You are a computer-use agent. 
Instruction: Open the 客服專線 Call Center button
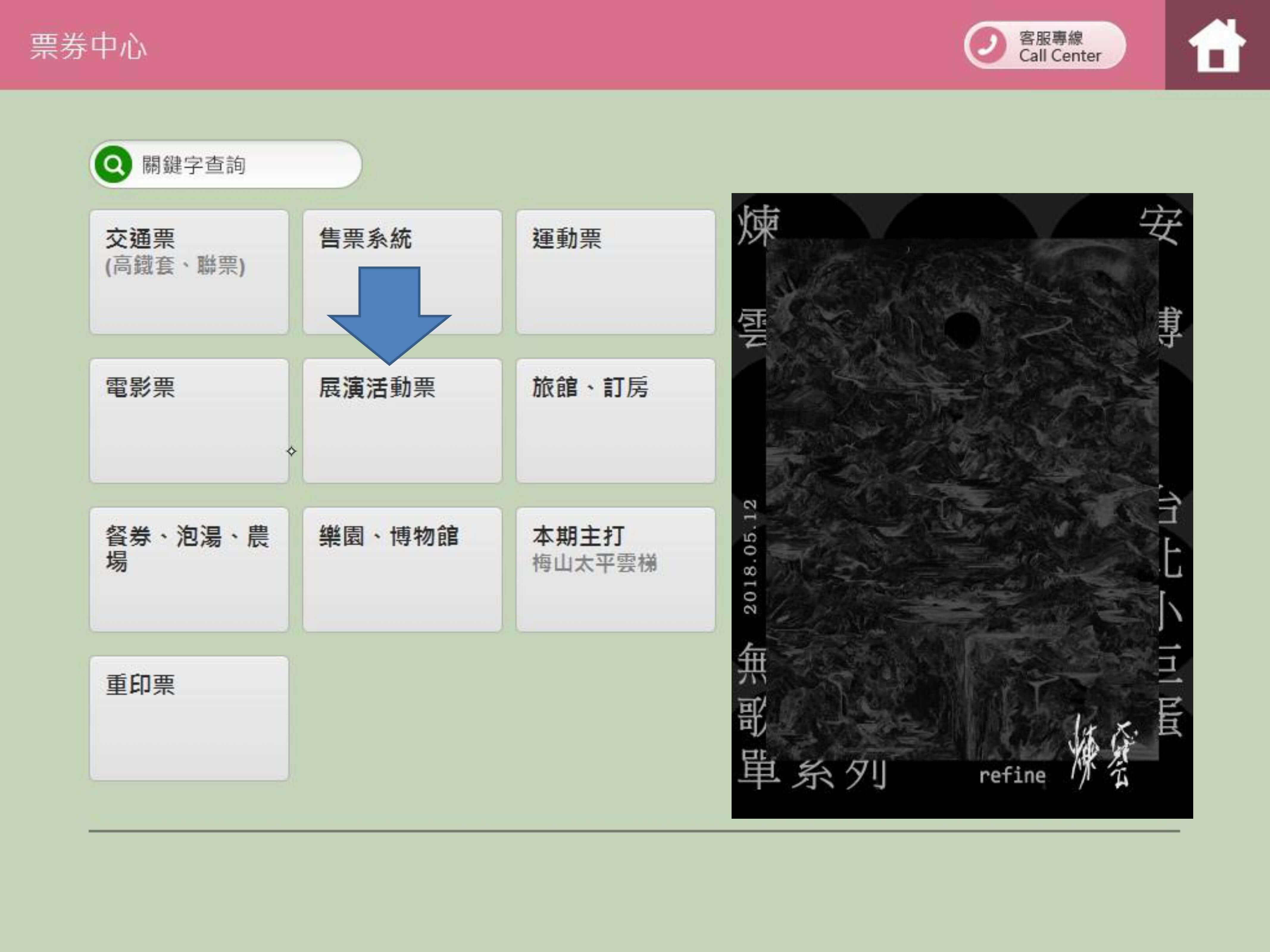point(1045,45)
